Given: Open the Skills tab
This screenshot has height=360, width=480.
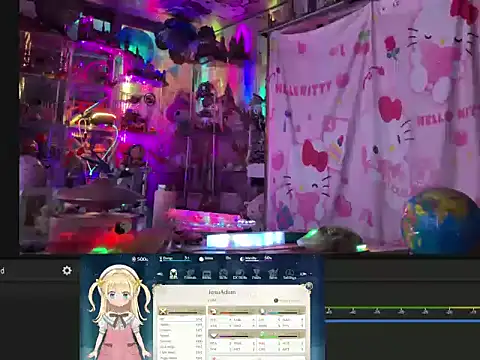Looking at the screenshot, I should (x=223, y=274).
